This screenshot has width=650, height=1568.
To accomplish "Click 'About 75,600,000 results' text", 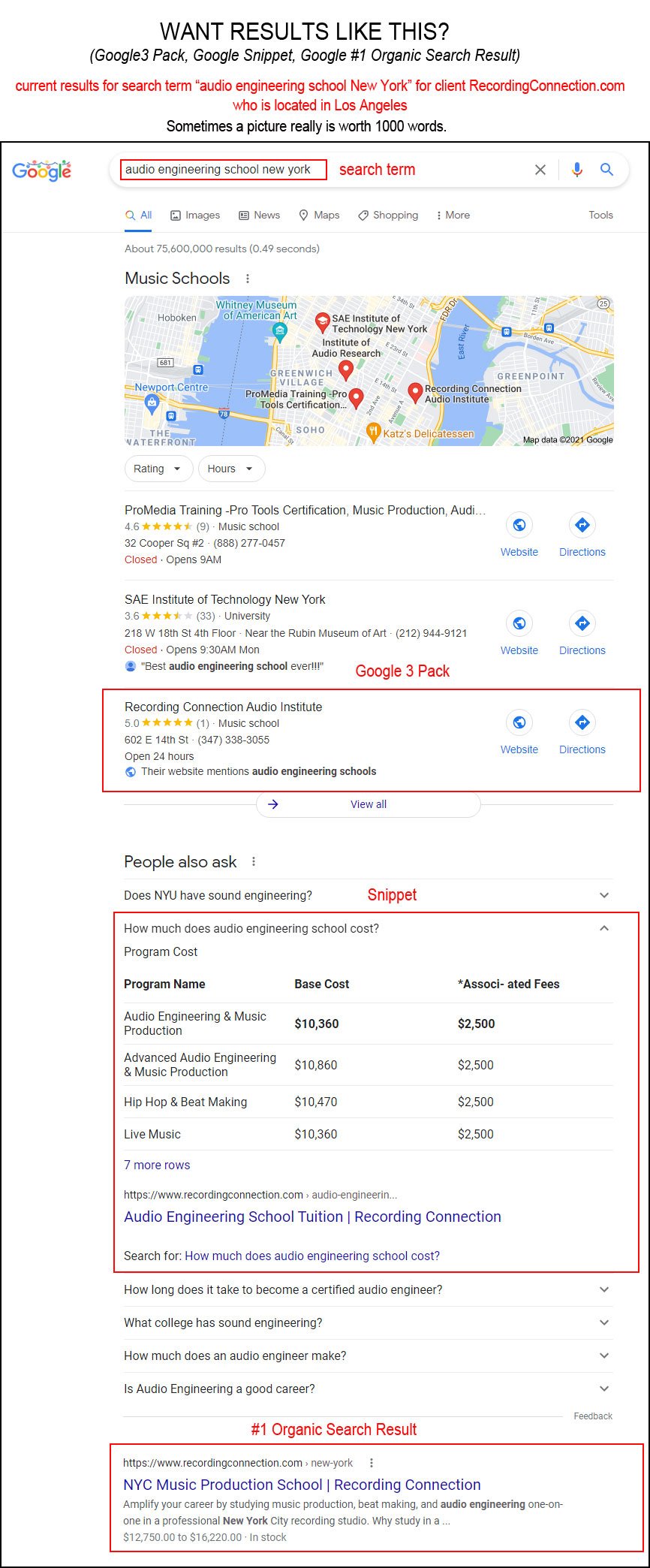I will (222, 249).
